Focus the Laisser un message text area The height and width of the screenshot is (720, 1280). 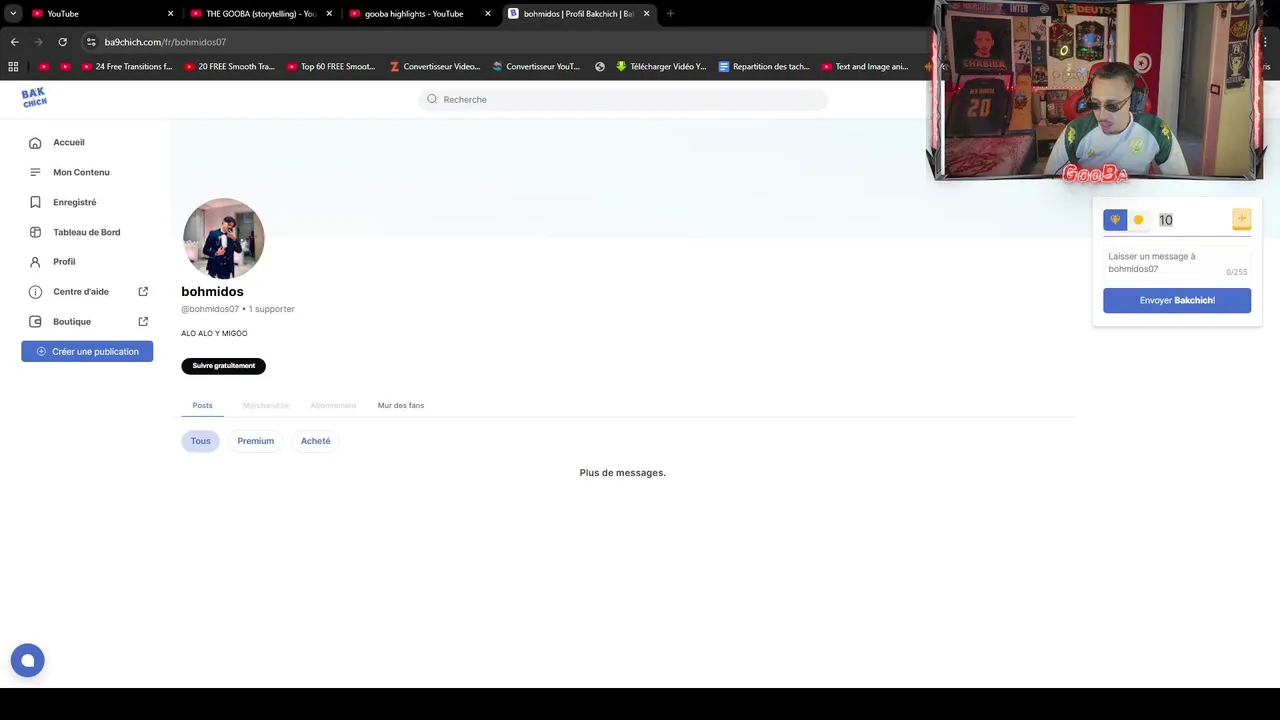[1177, 263]
